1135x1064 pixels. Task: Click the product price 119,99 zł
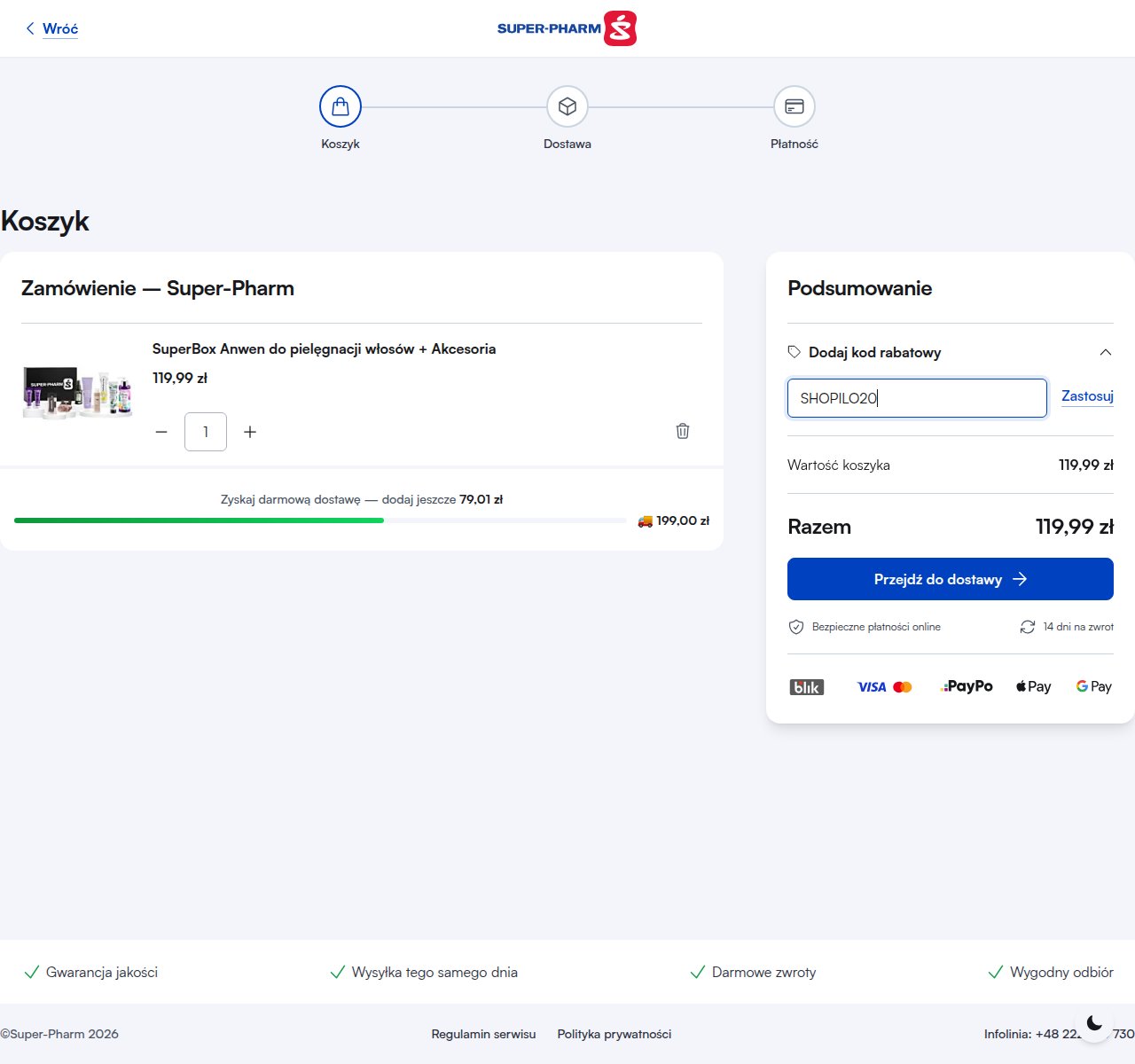[x=180, y=378]
